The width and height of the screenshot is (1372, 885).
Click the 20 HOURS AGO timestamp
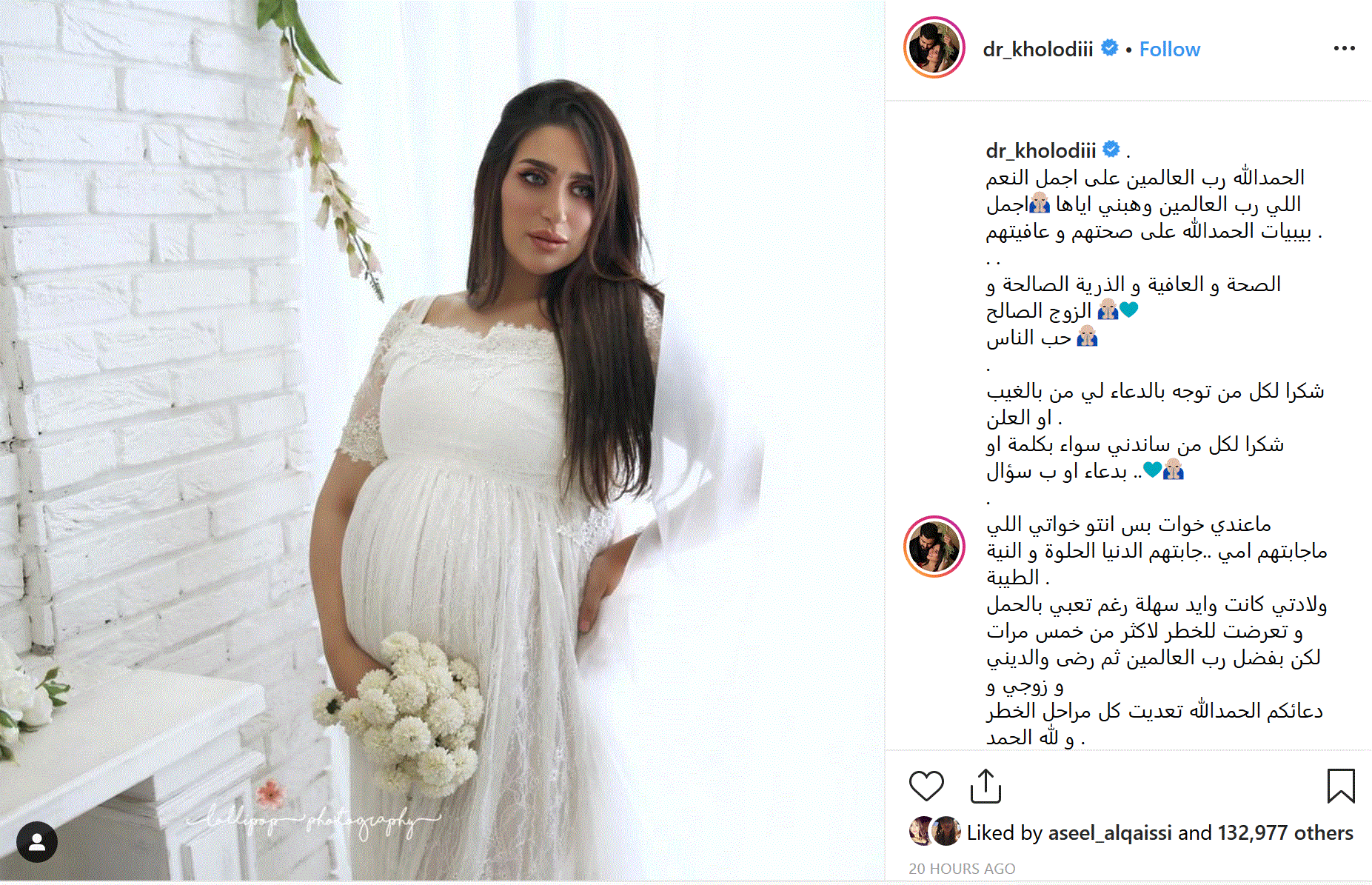coord(962,869)
